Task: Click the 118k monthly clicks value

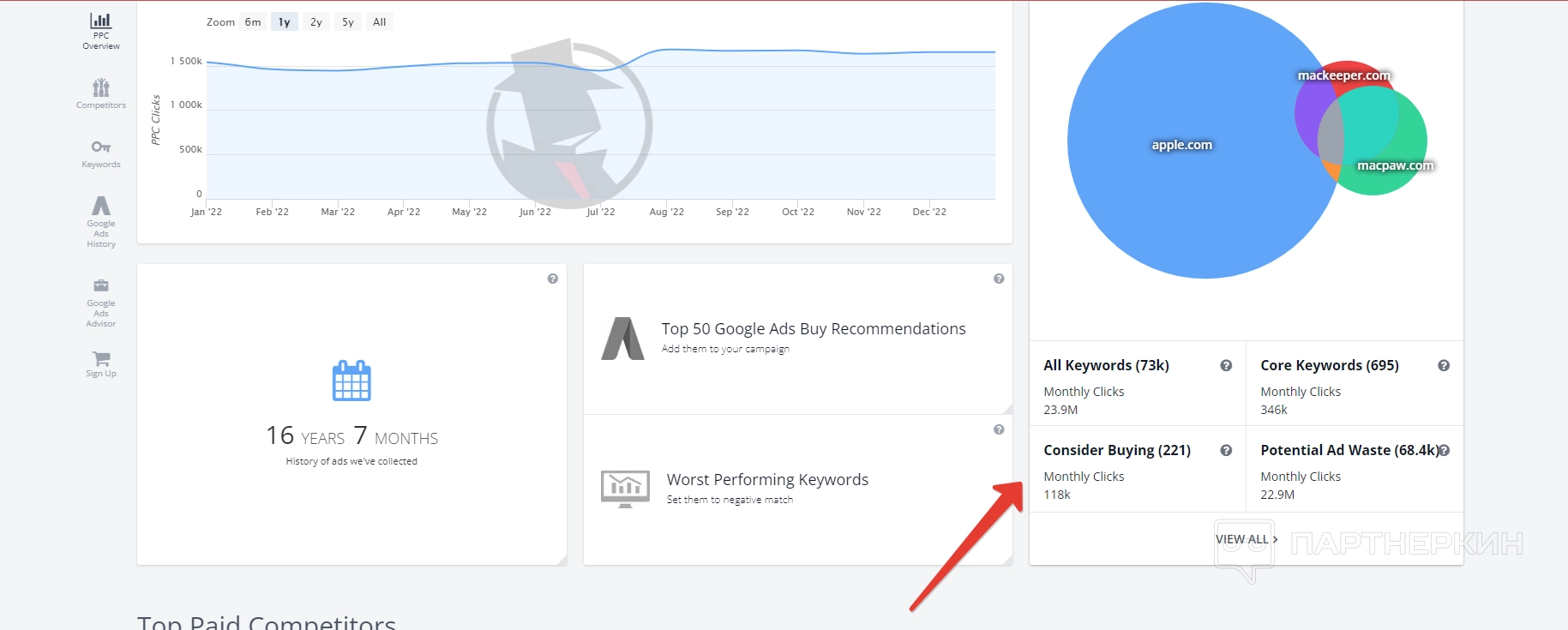Action: [1057, 495]
